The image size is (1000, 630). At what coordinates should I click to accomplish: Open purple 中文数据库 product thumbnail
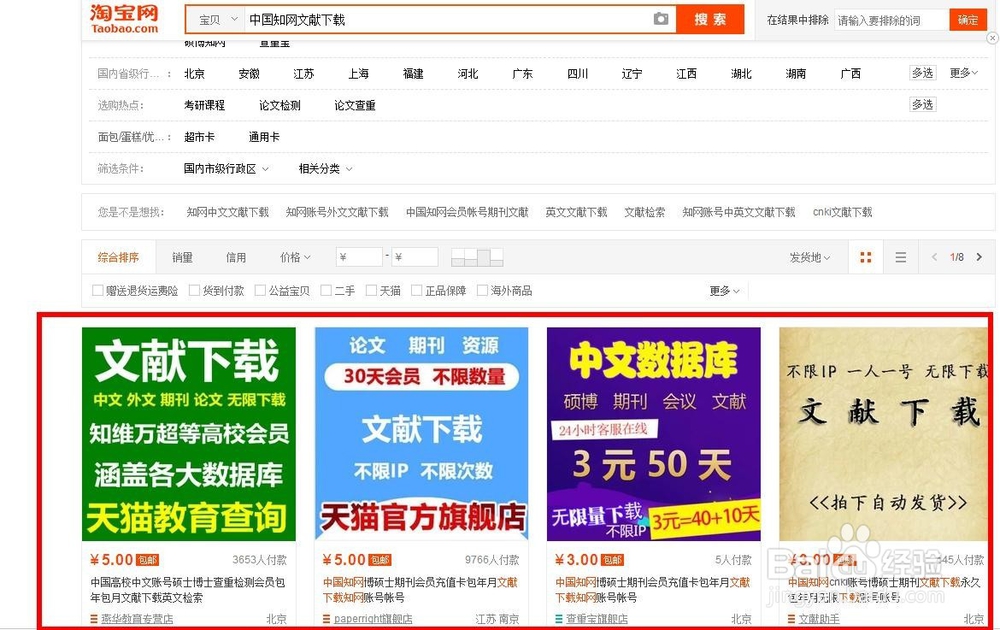point(654,434)
